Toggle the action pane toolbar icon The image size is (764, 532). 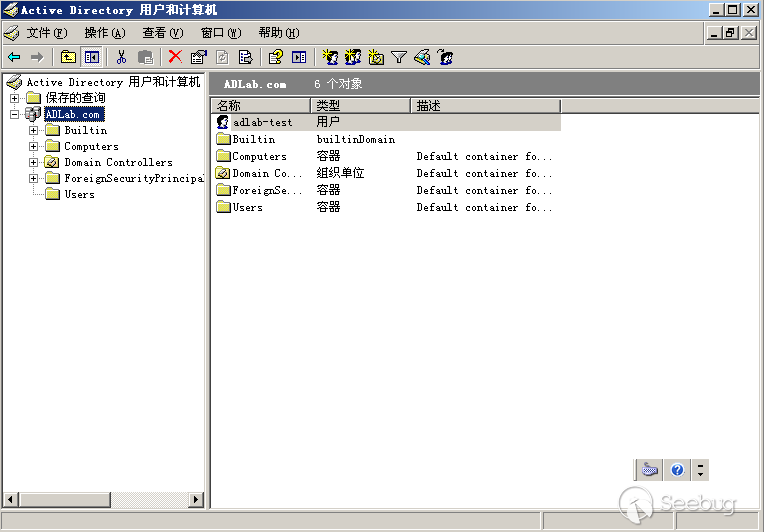(x=299, y=57)
